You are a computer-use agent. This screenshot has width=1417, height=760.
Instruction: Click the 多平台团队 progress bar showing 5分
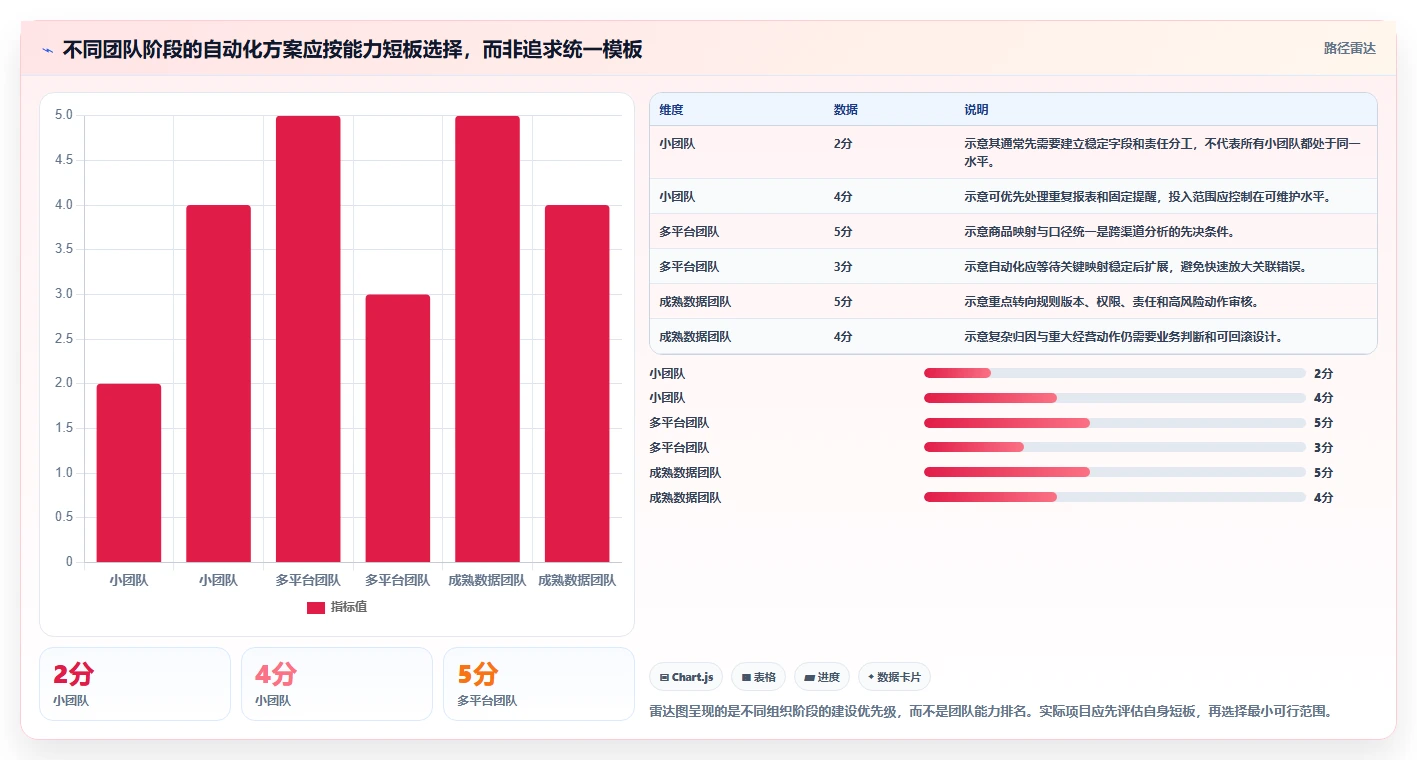pyautogui.click(x=1115, y=423)
